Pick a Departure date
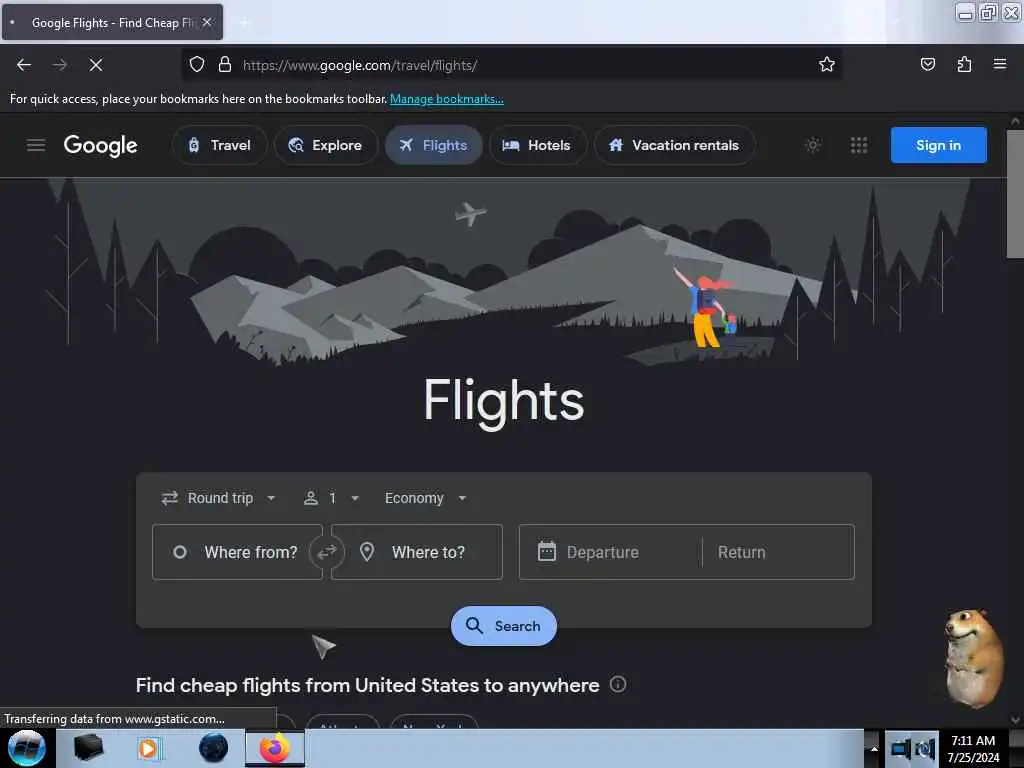1024x768 pixels. pyautogui.click(x=611, y=552)
